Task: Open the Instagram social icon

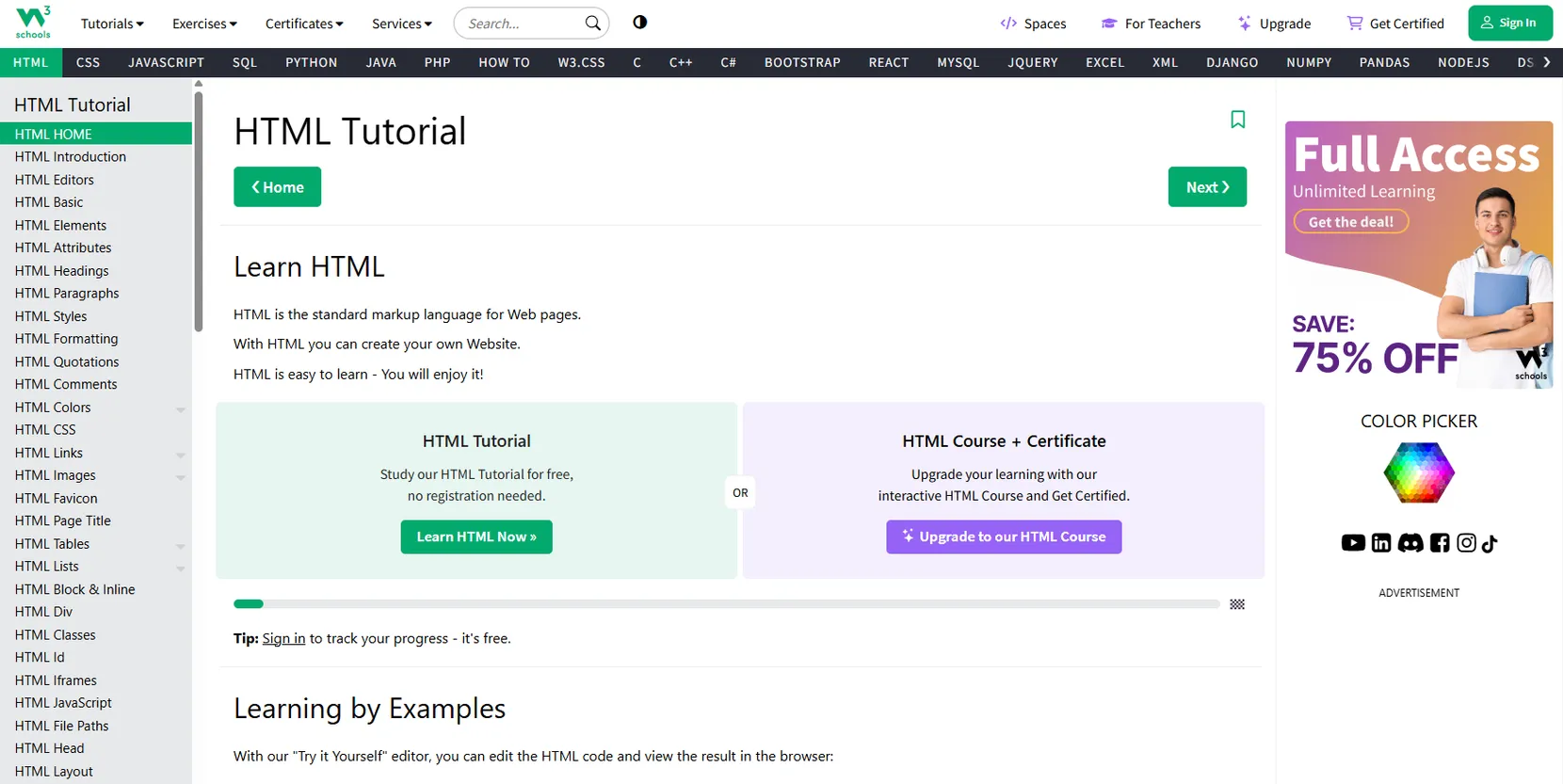Action: click(x=1466, y=543)
